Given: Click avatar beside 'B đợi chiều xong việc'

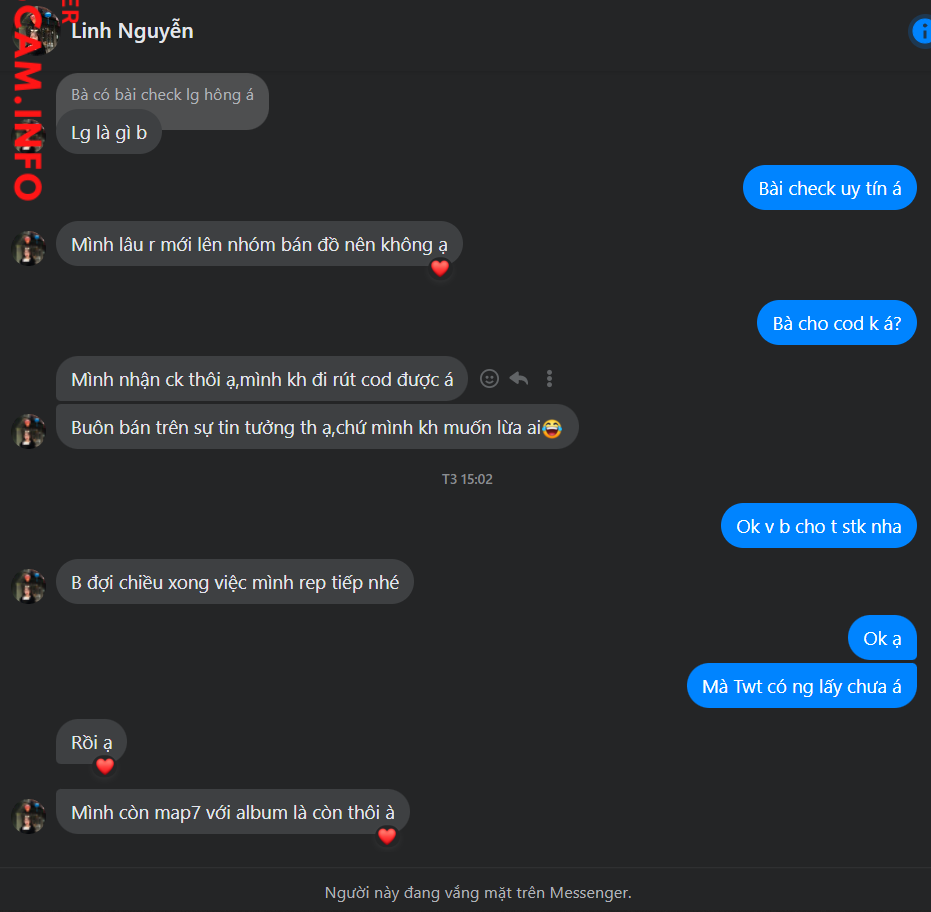Looking at the screenshot, I should (28, 586).
